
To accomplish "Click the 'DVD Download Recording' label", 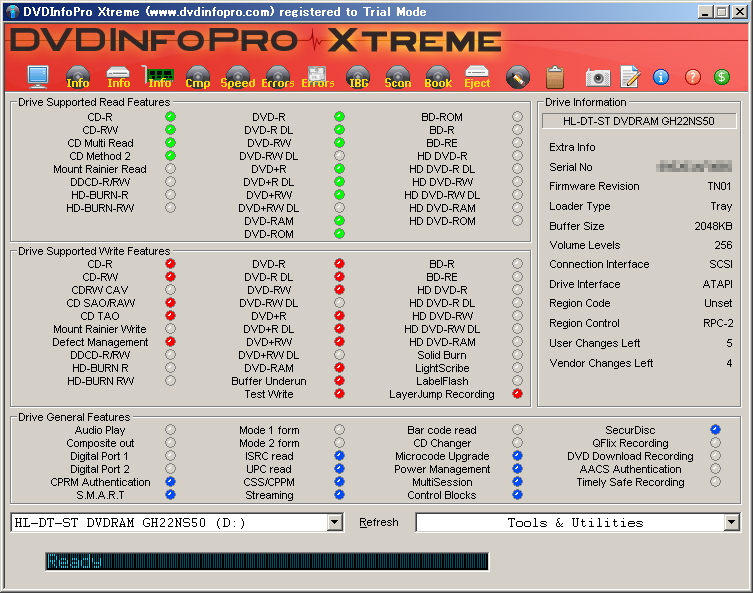I will [630, 456].
